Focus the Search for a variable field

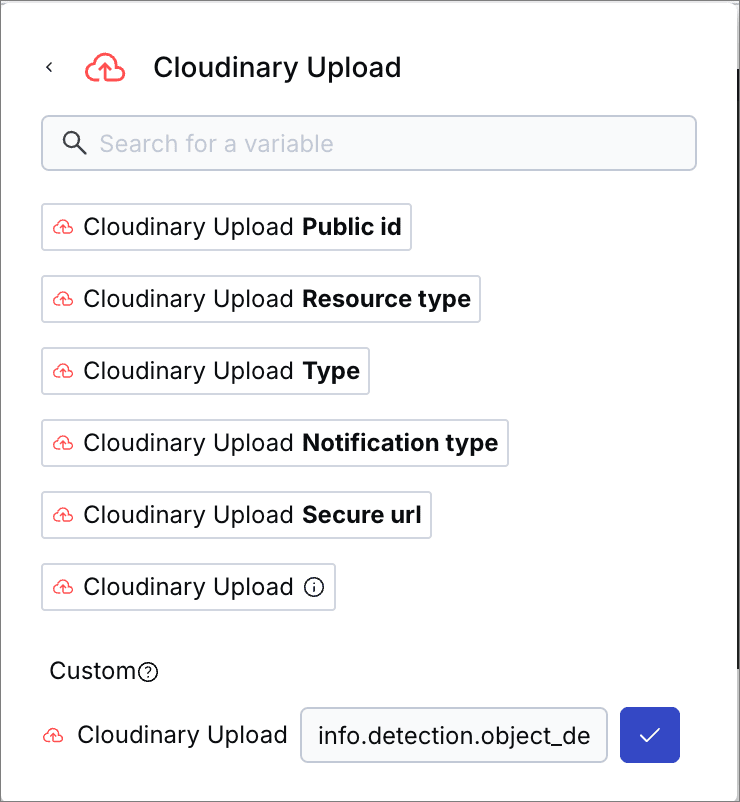pyautogui.click(x=369, y=143)
